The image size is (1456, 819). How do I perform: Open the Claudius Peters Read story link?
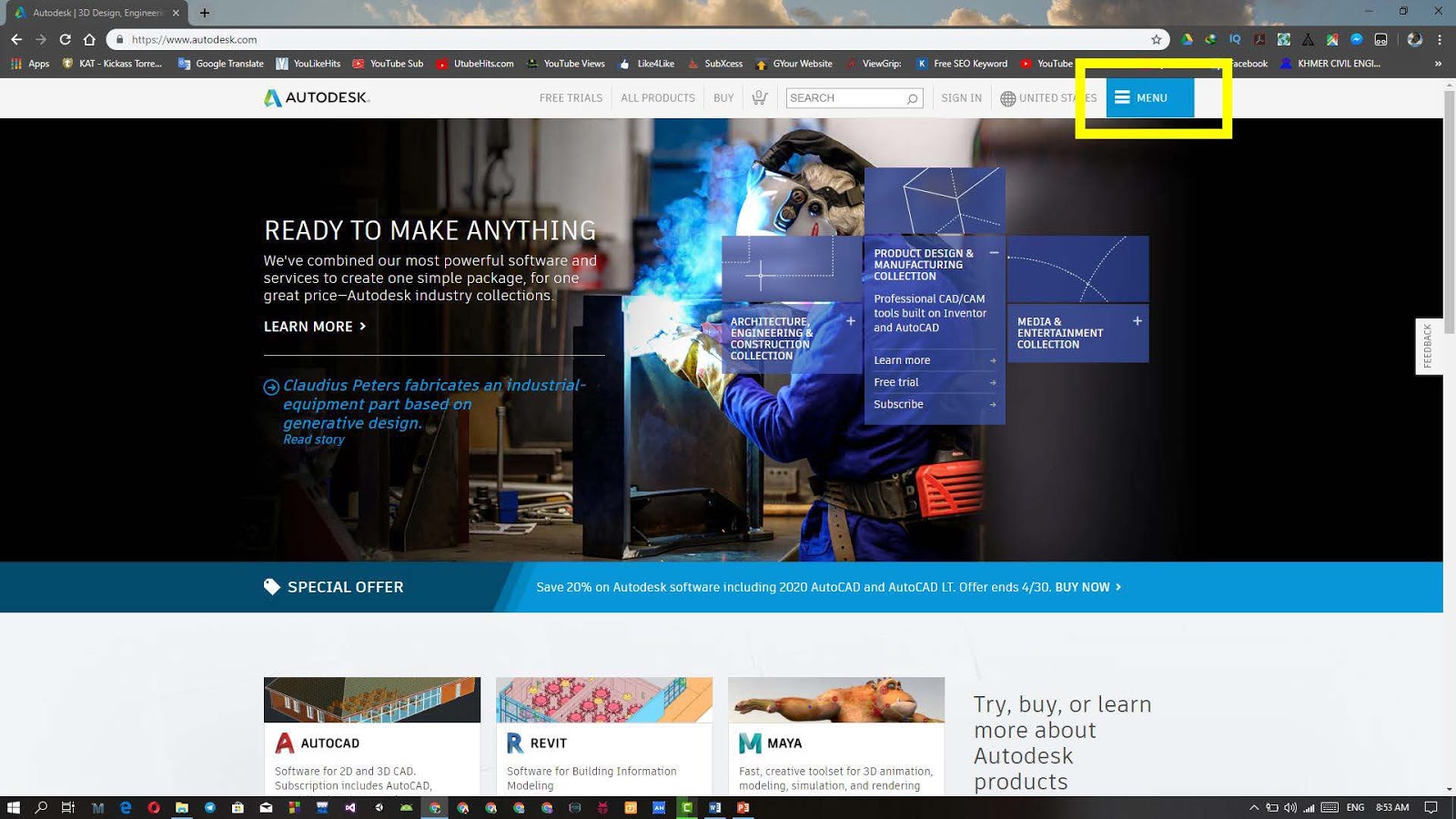(313, 440)
